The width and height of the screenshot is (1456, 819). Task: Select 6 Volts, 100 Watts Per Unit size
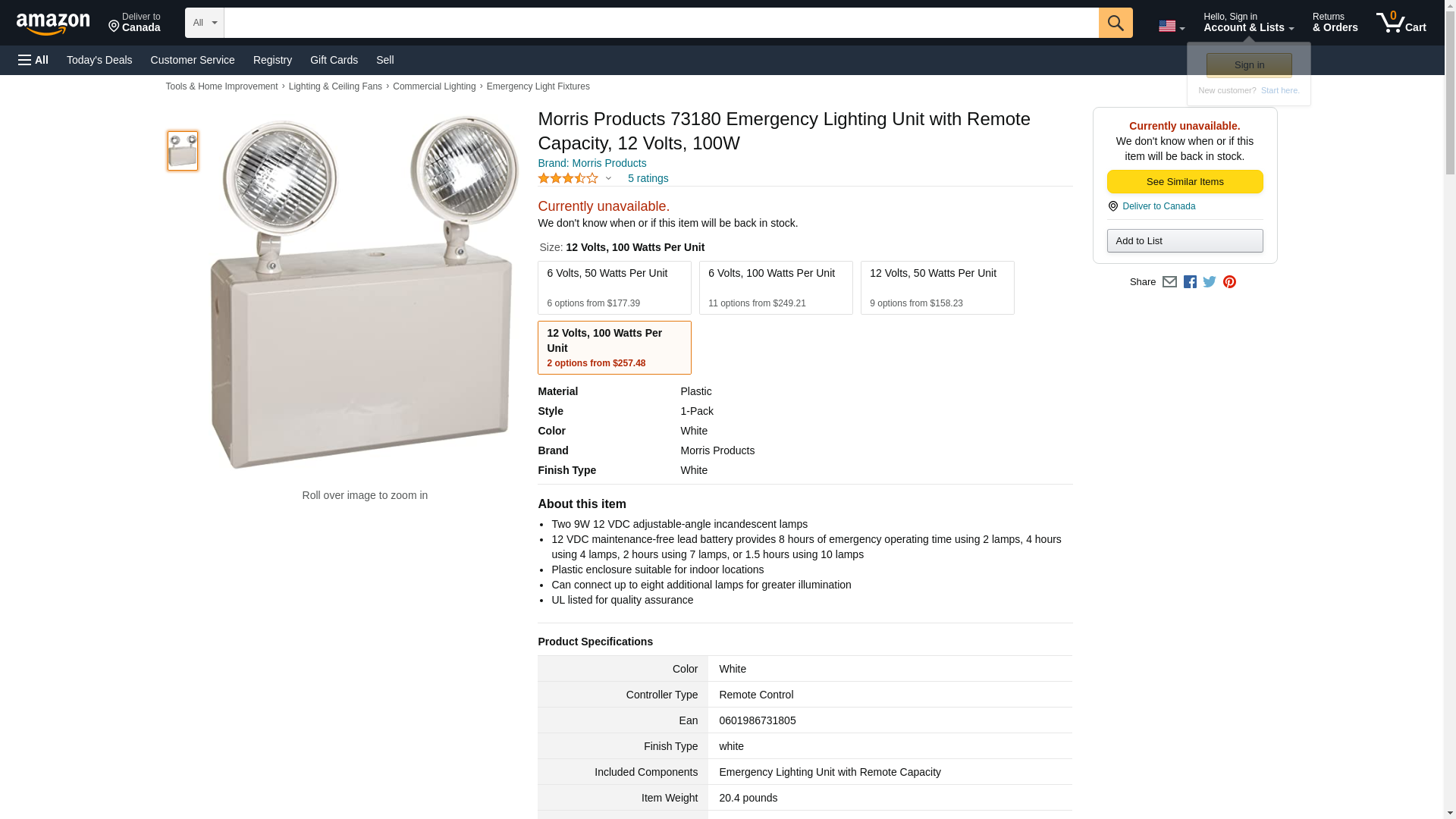click(x=775, y=287)
